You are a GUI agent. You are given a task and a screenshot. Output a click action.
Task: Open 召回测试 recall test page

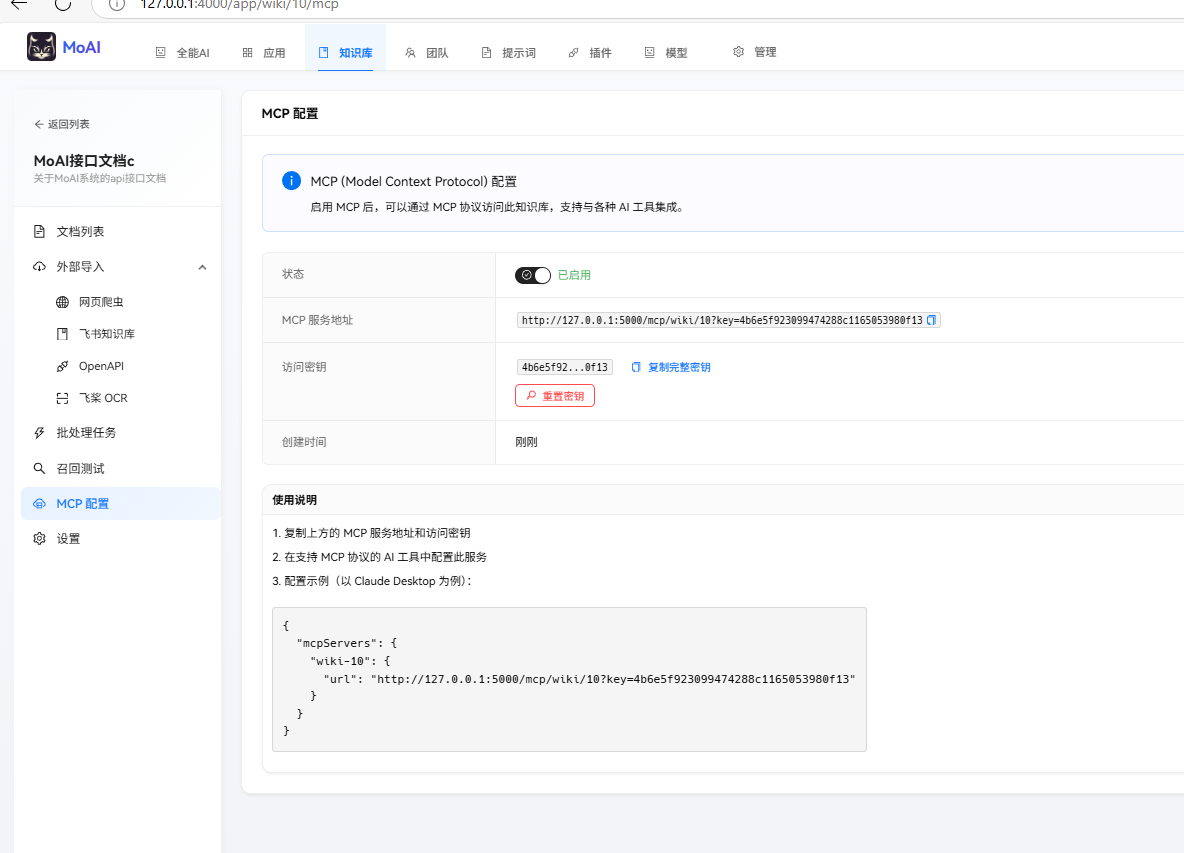pos(80,468)
